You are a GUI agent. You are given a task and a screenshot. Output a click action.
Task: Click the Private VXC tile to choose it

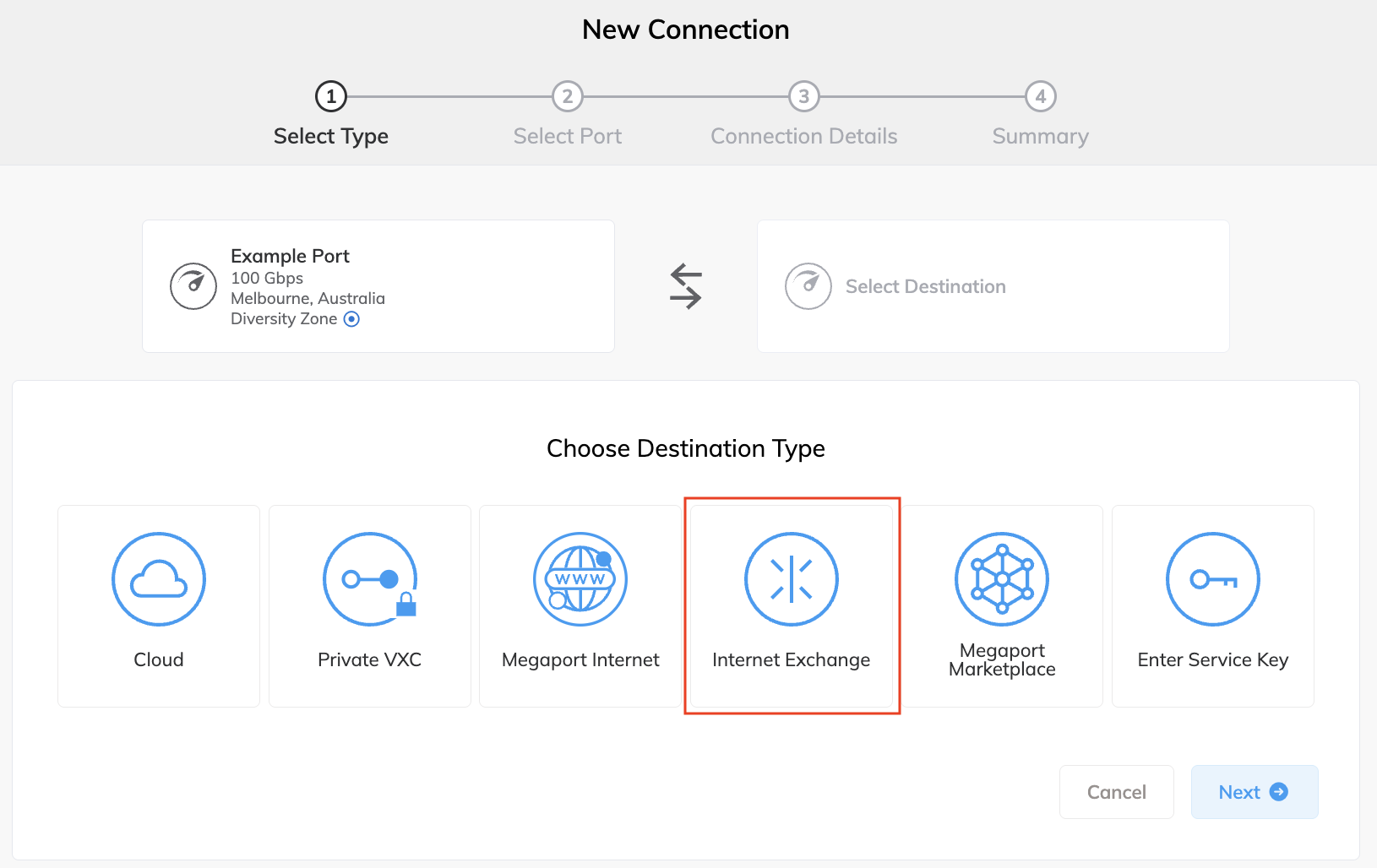[x=369, y=606]
